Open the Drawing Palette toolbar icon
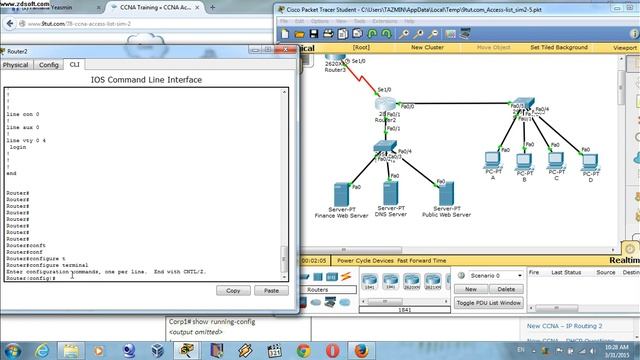The height and width of the screenshot is (360, 640). click(x=451, y=34)
